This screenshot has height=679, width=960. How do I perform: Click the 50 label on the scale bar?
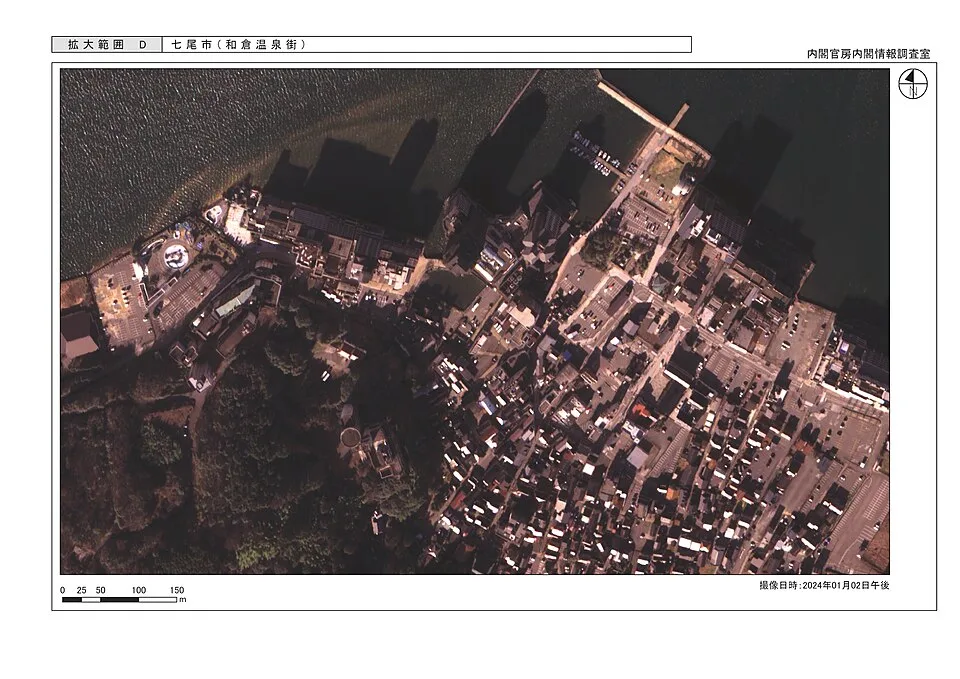coord(100,590)
